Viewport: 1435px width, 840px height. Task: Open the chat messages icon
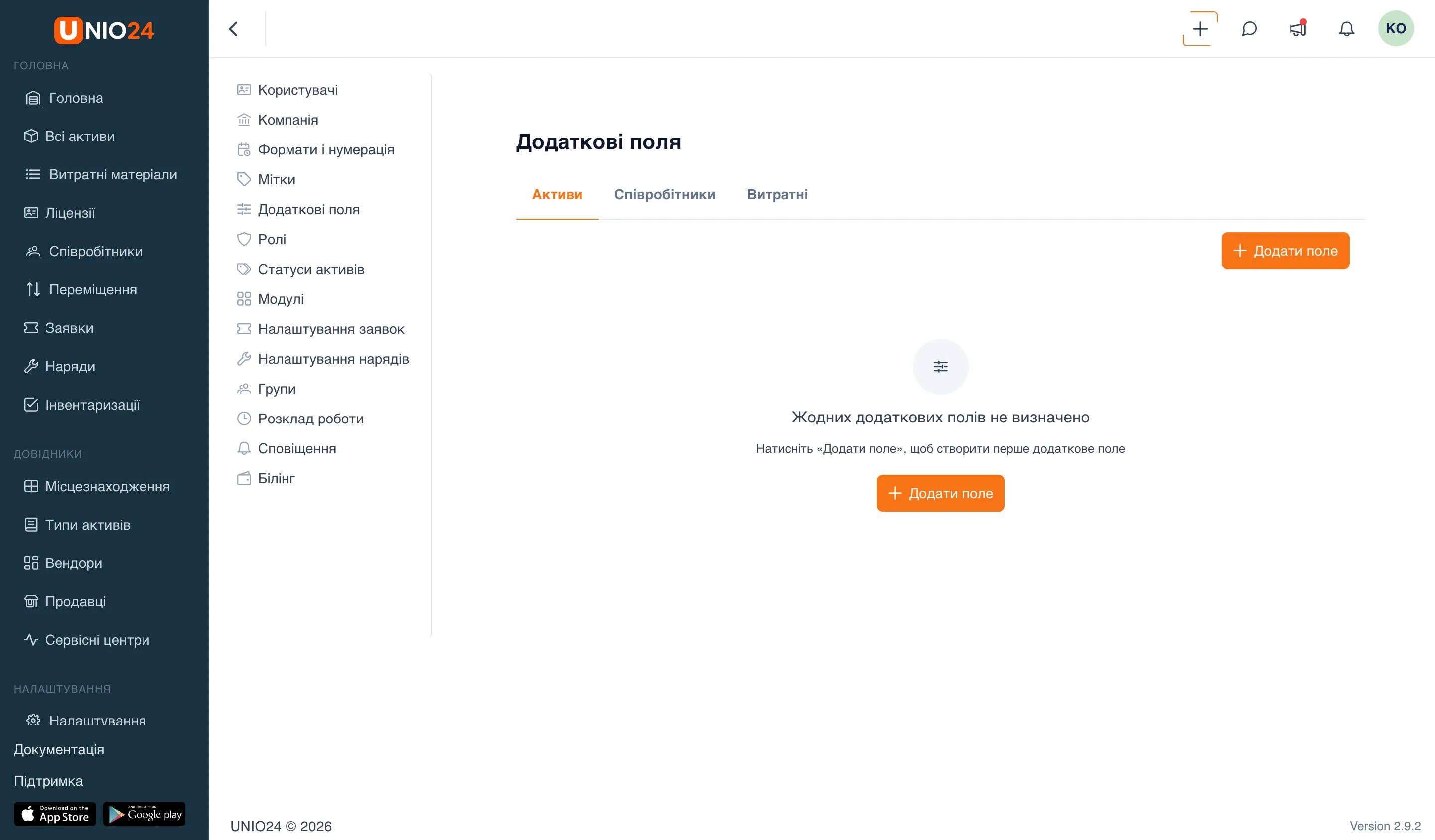1249,29
